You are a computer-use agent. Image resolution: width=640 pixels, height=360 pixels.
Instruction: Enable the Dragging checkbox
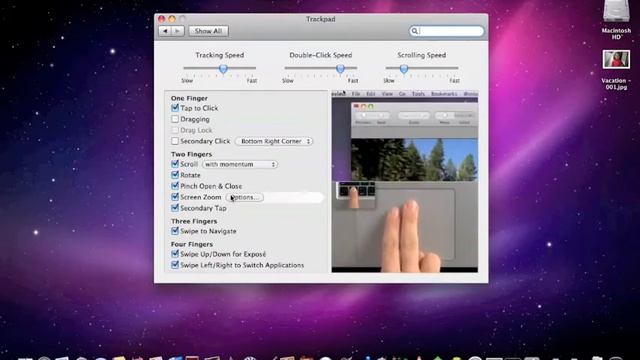point(175,119)
